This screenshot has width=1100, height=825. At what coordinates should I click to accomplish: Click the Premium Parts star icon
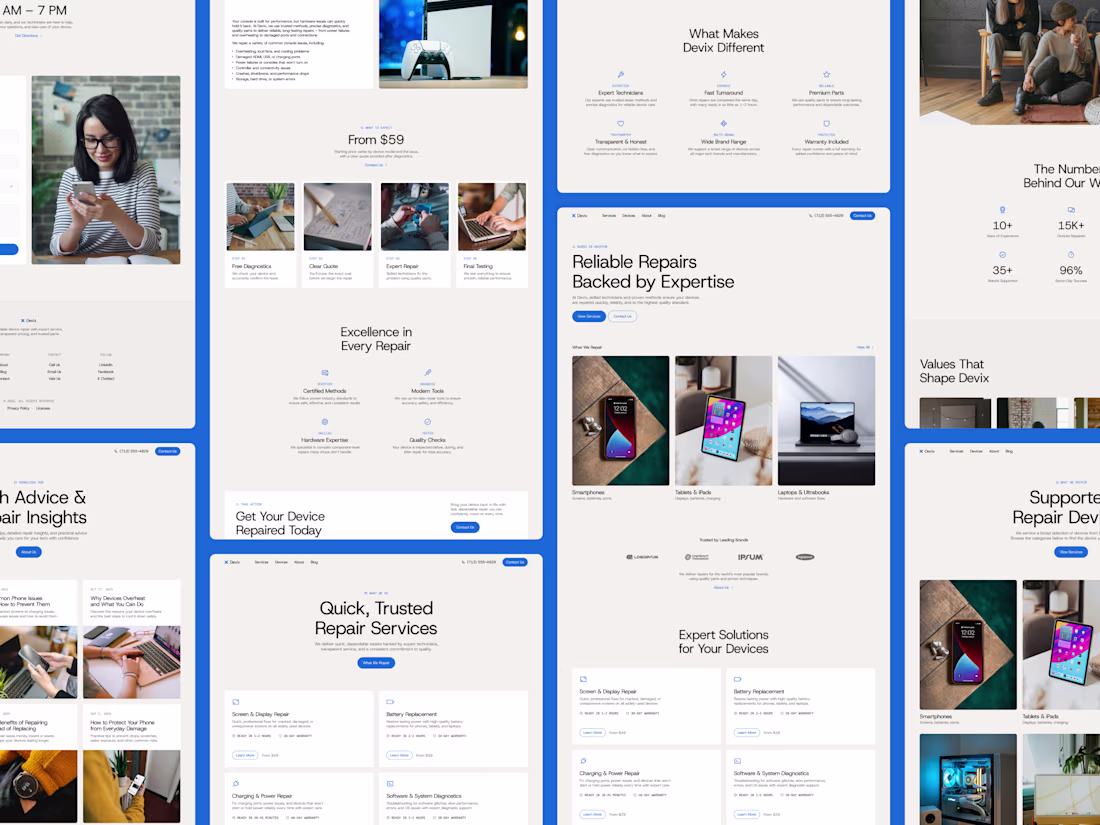[826, 74]
